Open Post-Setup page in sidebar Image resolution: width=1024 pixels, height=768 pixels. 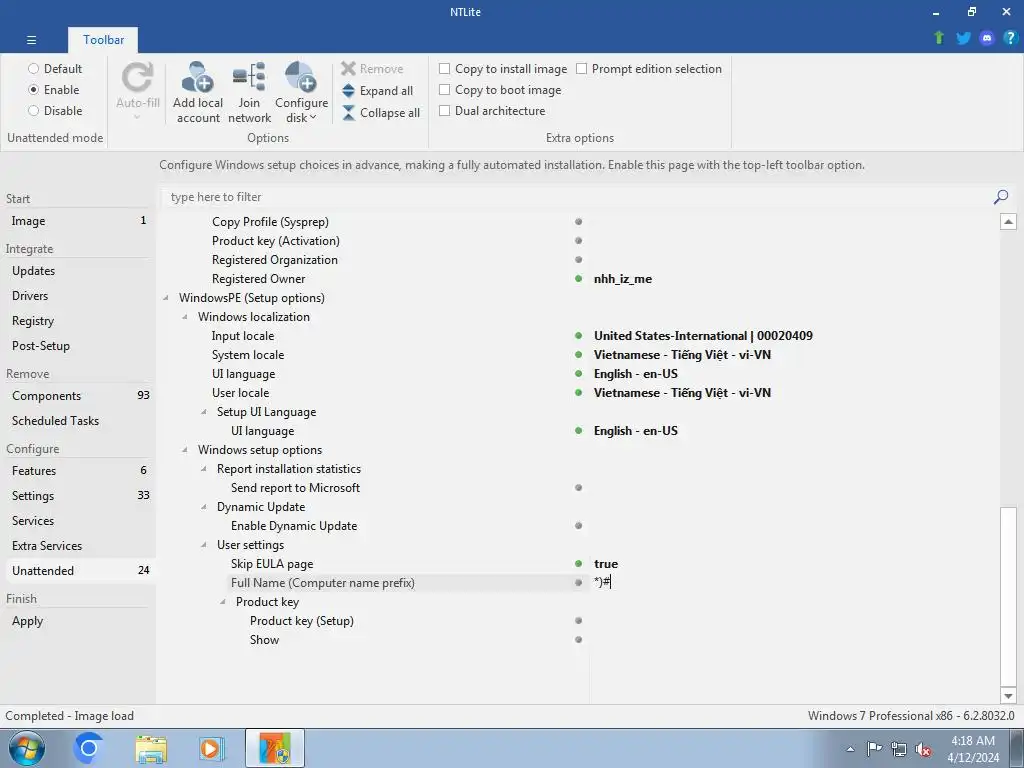coord(78,345)
